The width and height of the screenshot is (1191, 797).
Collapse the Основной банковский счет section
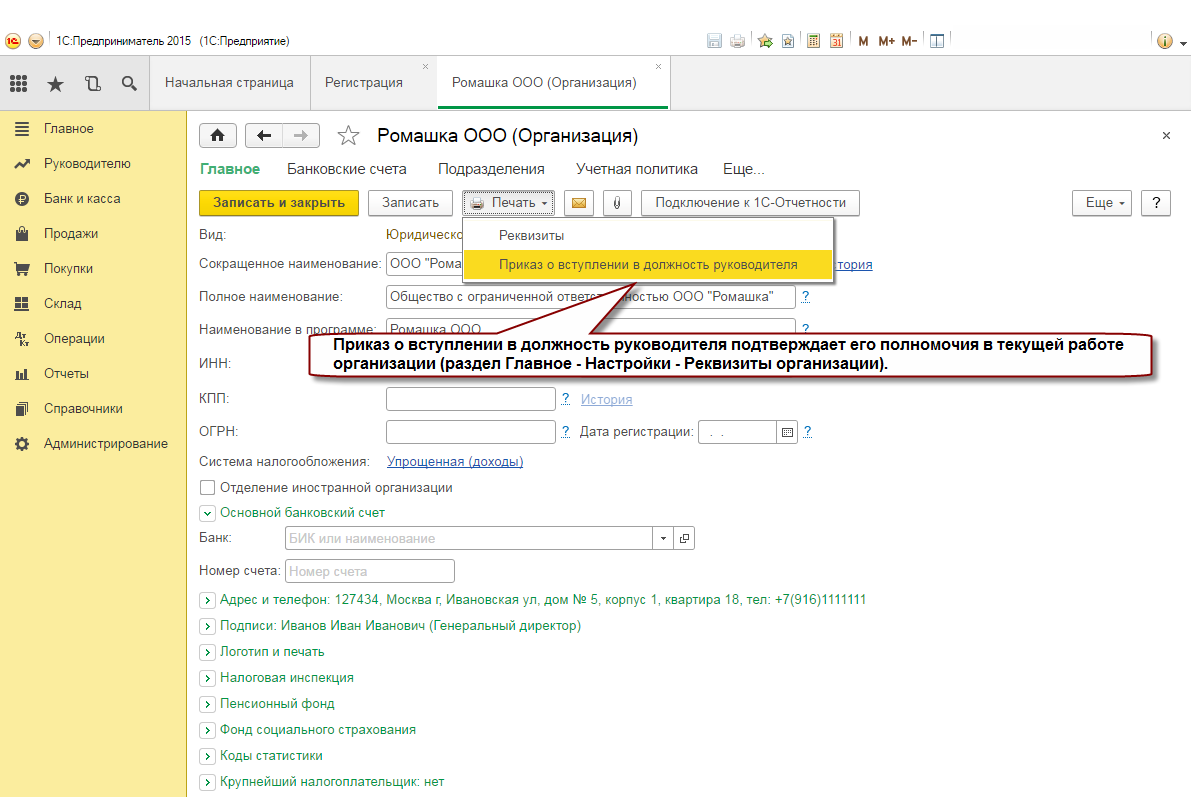(207, 514)
